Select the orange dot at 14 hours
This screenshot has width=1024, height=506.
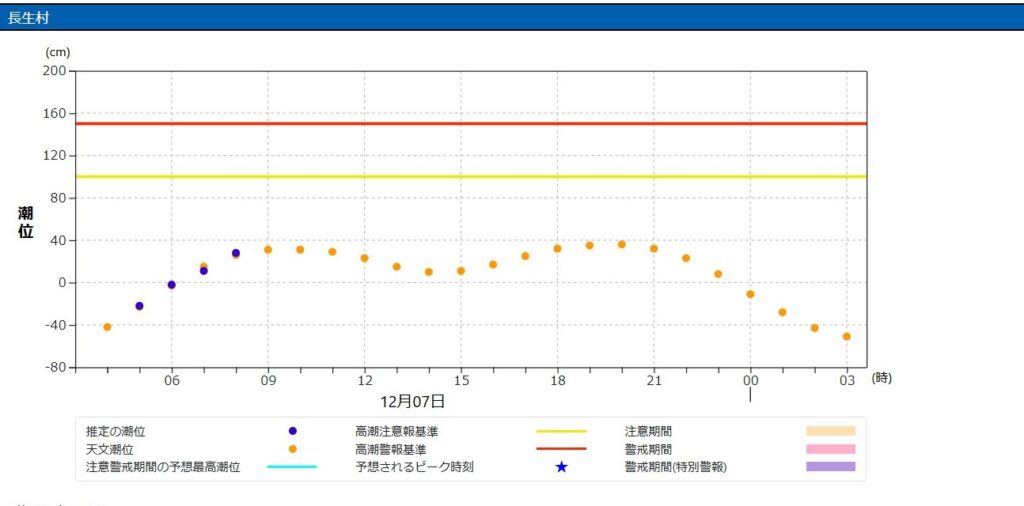point(428,272)
